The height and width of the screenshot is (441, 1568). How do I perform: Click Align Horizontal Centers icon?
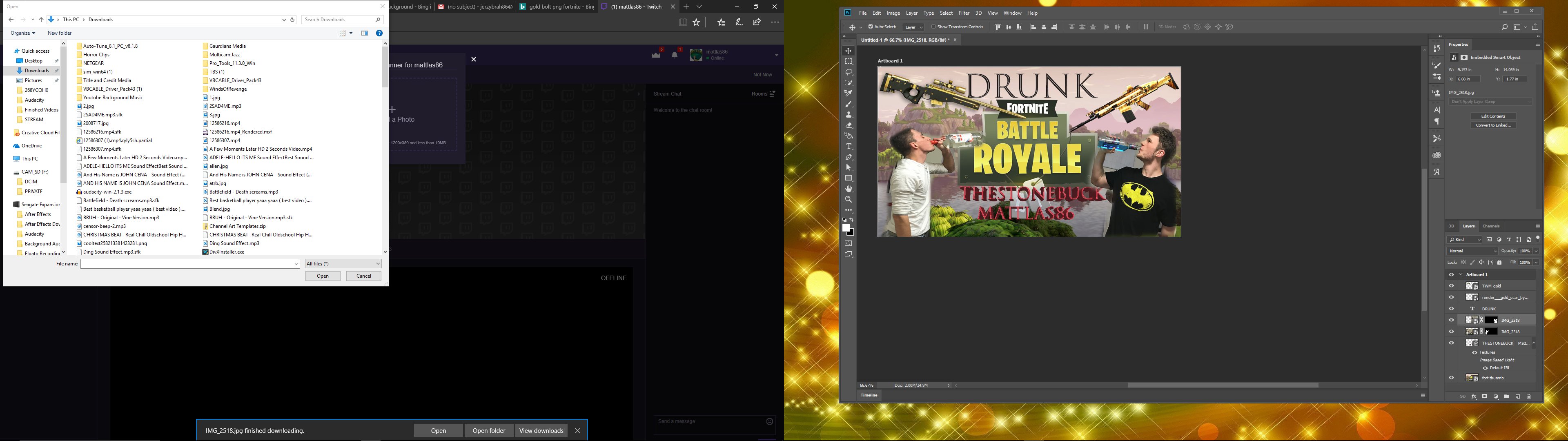1044,27
